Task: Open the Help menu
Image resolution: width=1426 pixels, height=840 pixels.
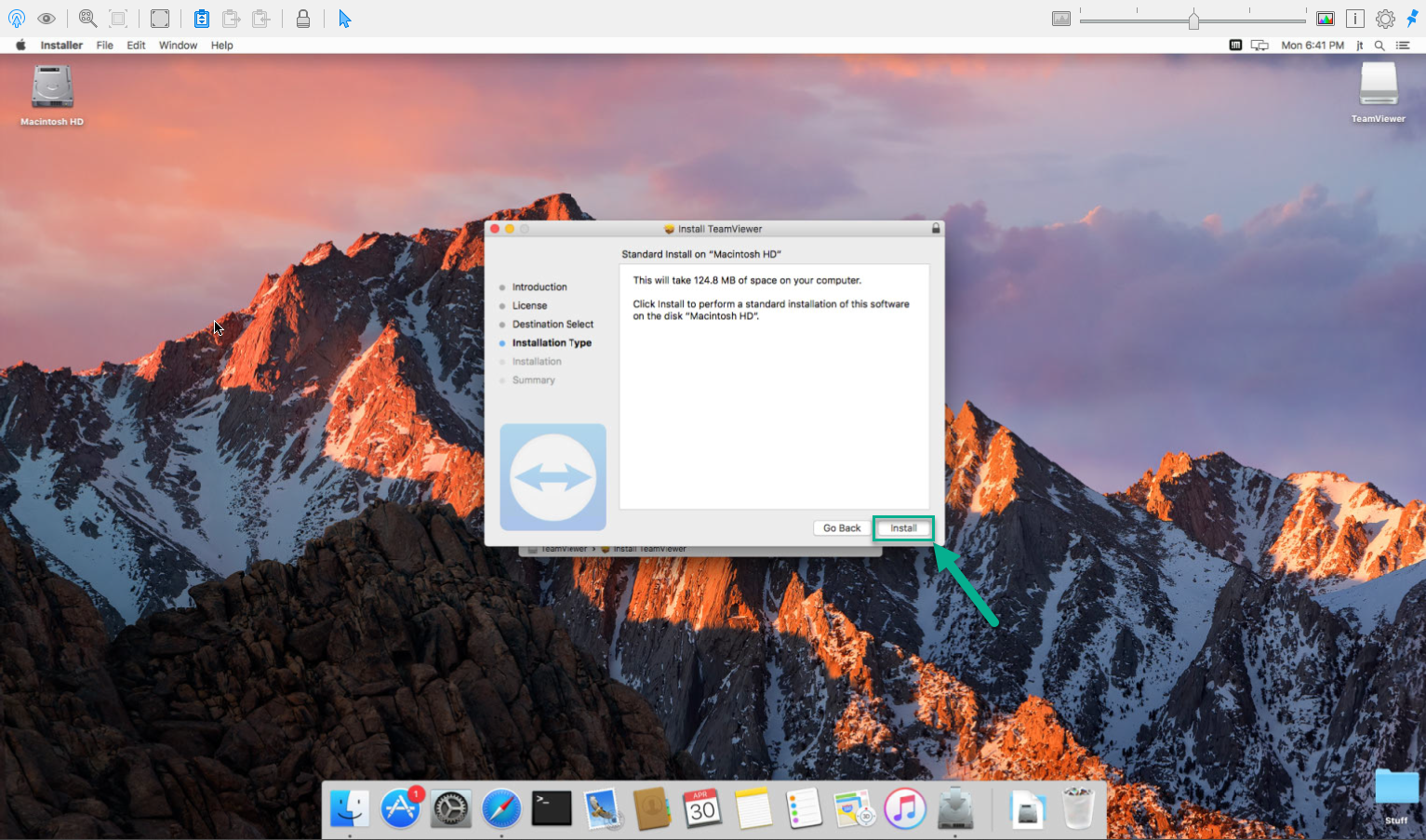Action: click(221, 45)
